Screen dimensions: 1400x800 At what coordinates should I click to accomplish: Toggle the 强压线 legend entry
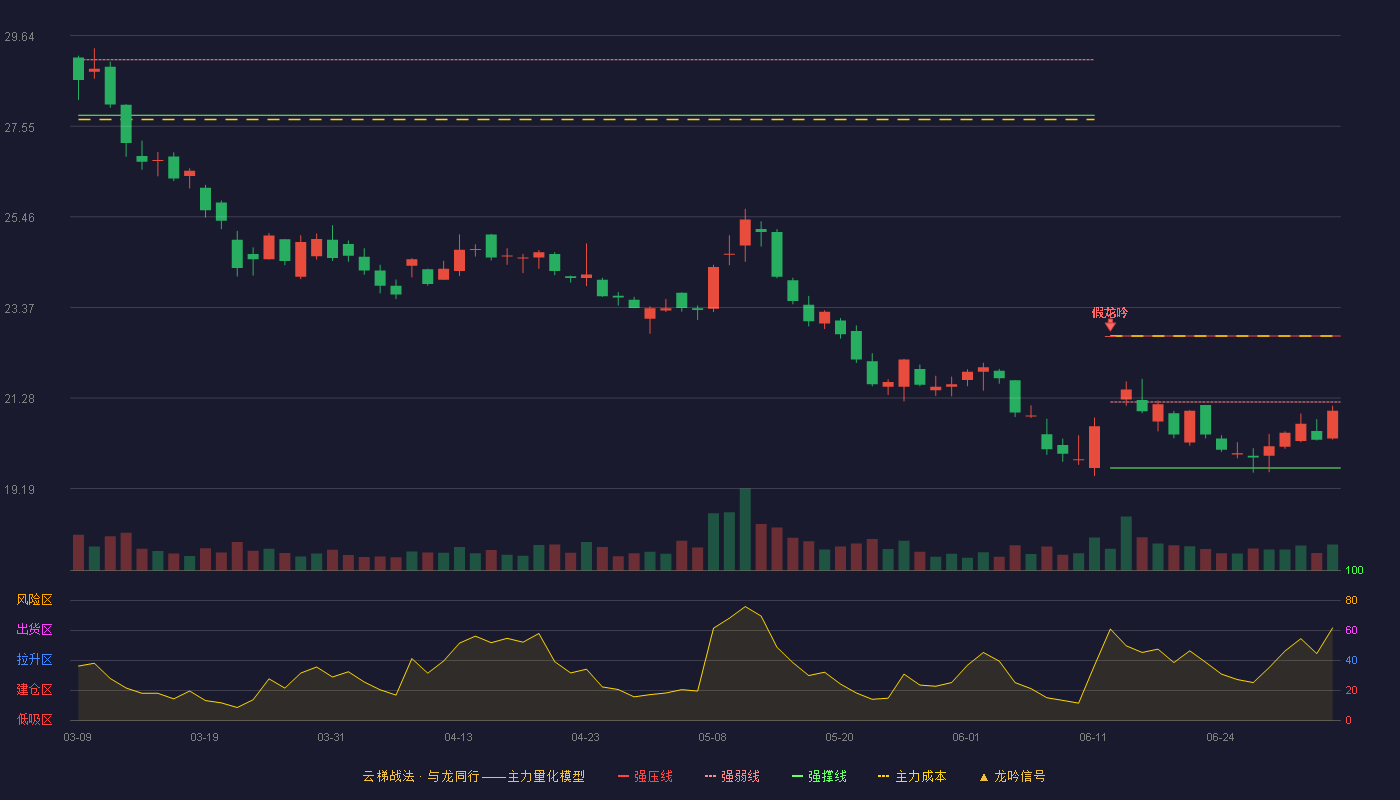[x=645, y=776]
